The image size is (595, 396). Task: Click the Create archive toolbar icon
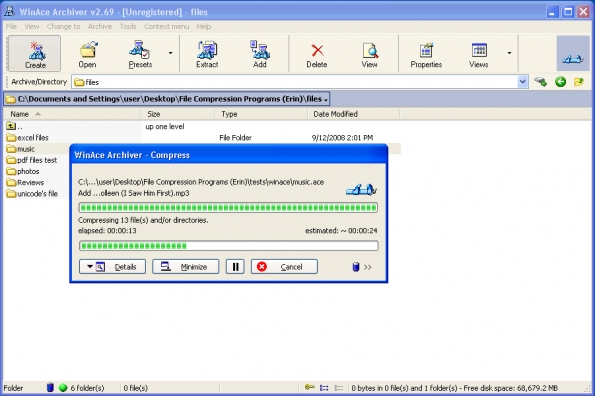point(35,53)
